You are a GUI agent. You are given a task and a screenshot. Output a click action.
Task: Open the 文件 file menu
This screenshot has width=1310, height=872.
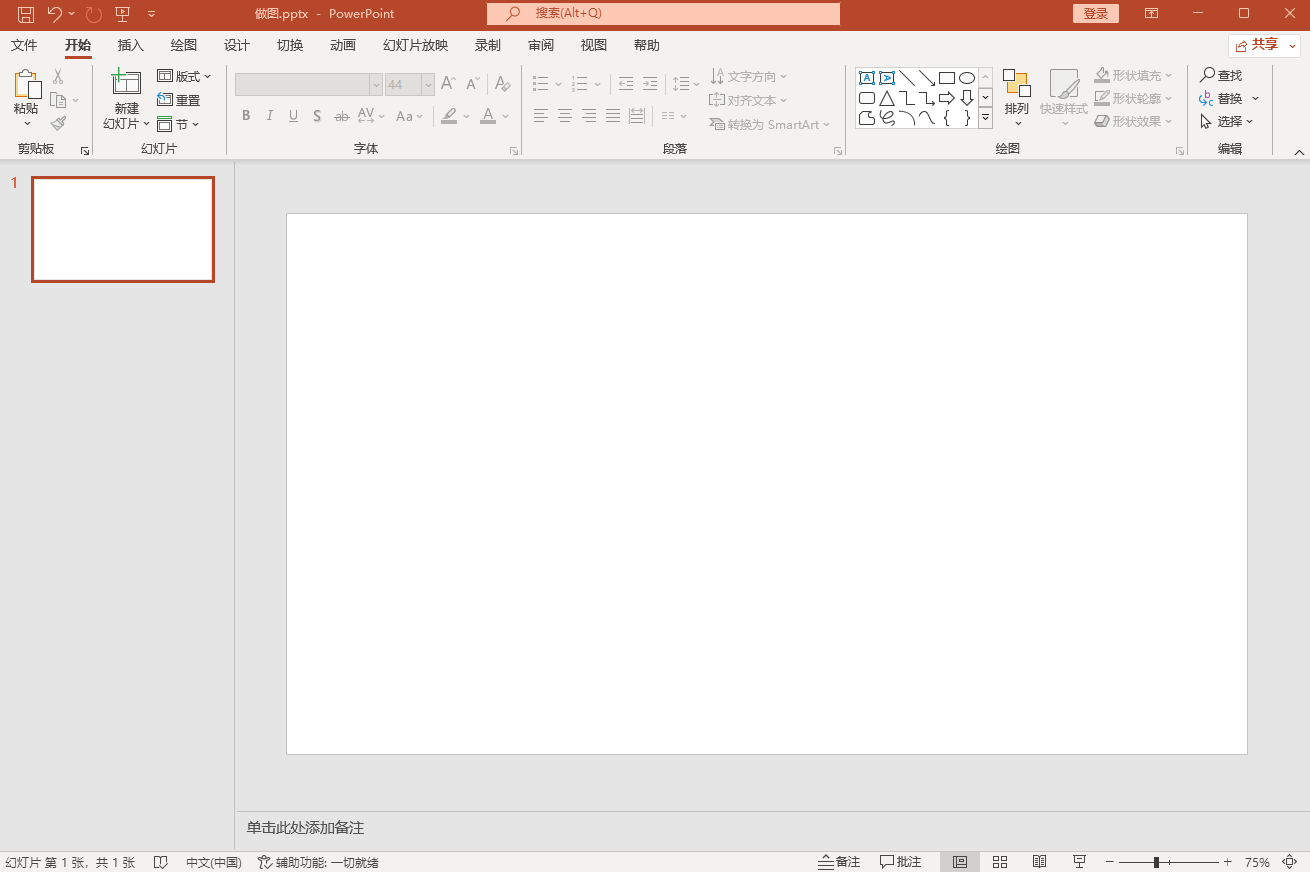click(x=24, y=46)
